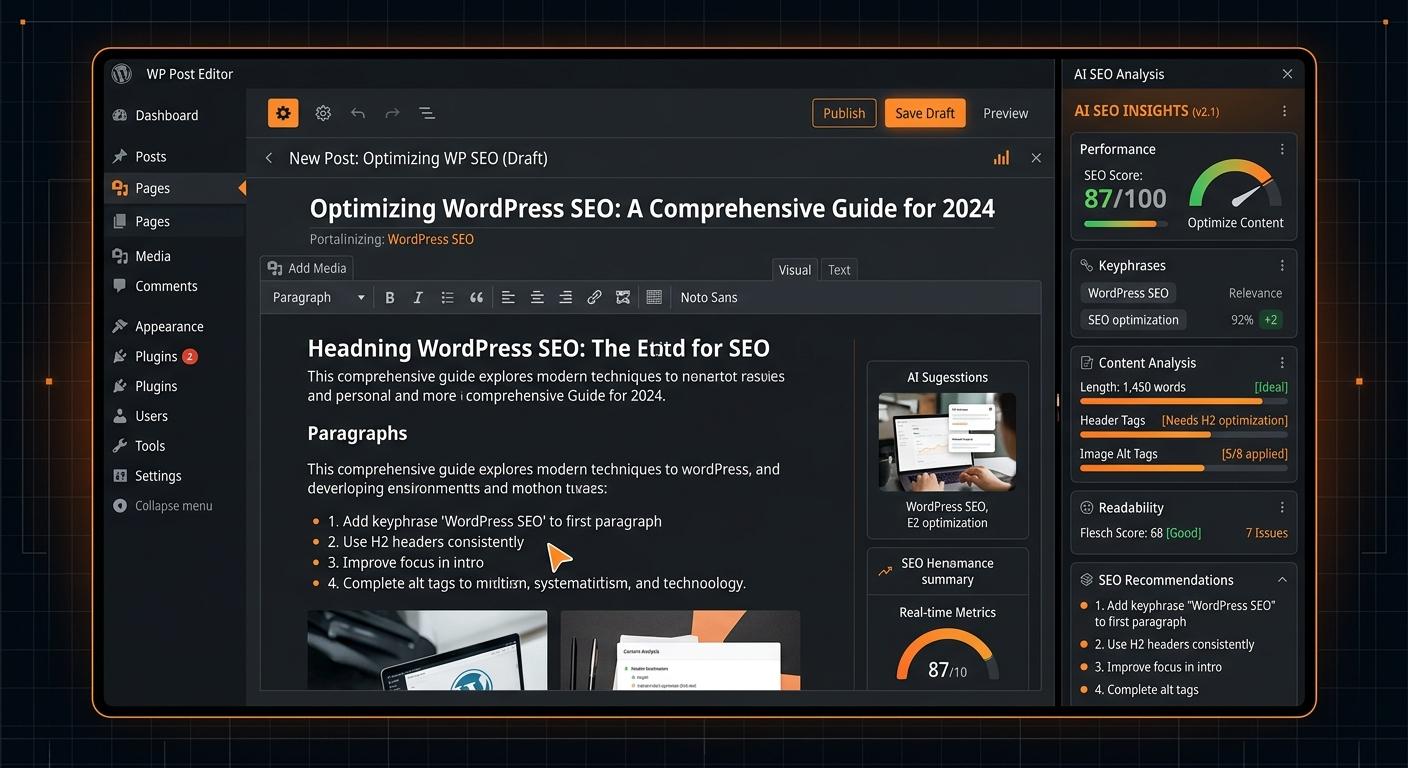Click the SEO optimization keyphrase chip
This screenshot has width=1408, height=768.
tap(1133, 320)
